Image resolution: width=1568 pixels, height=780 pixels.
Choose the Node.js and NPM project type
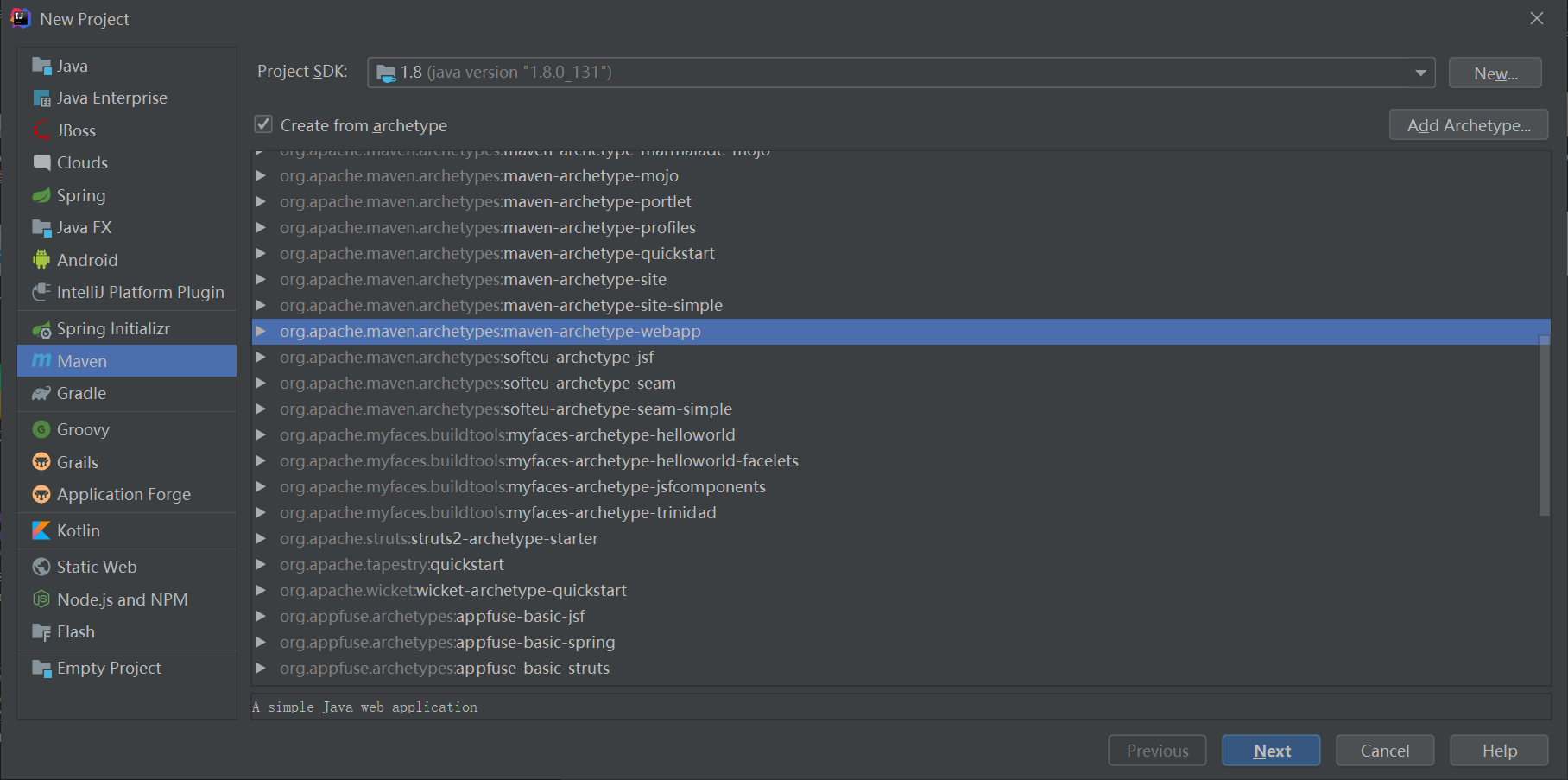click(122, 599)
